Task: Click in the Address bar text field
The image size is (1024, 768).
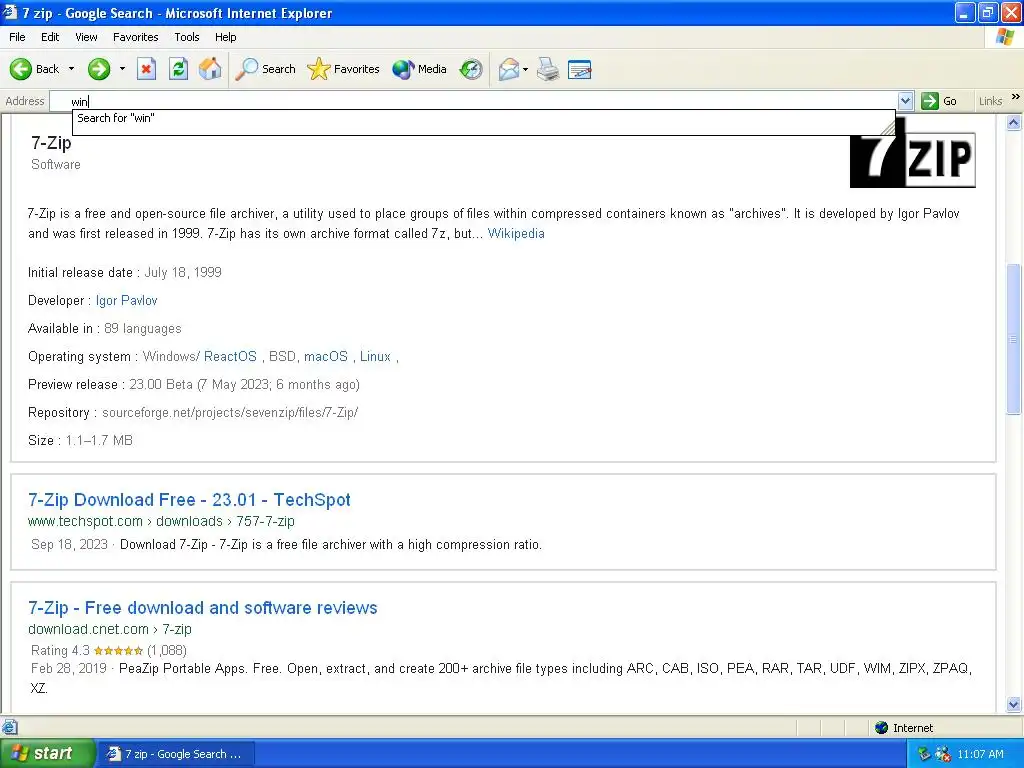Action: pyautogui.click(x=473, y=101)
